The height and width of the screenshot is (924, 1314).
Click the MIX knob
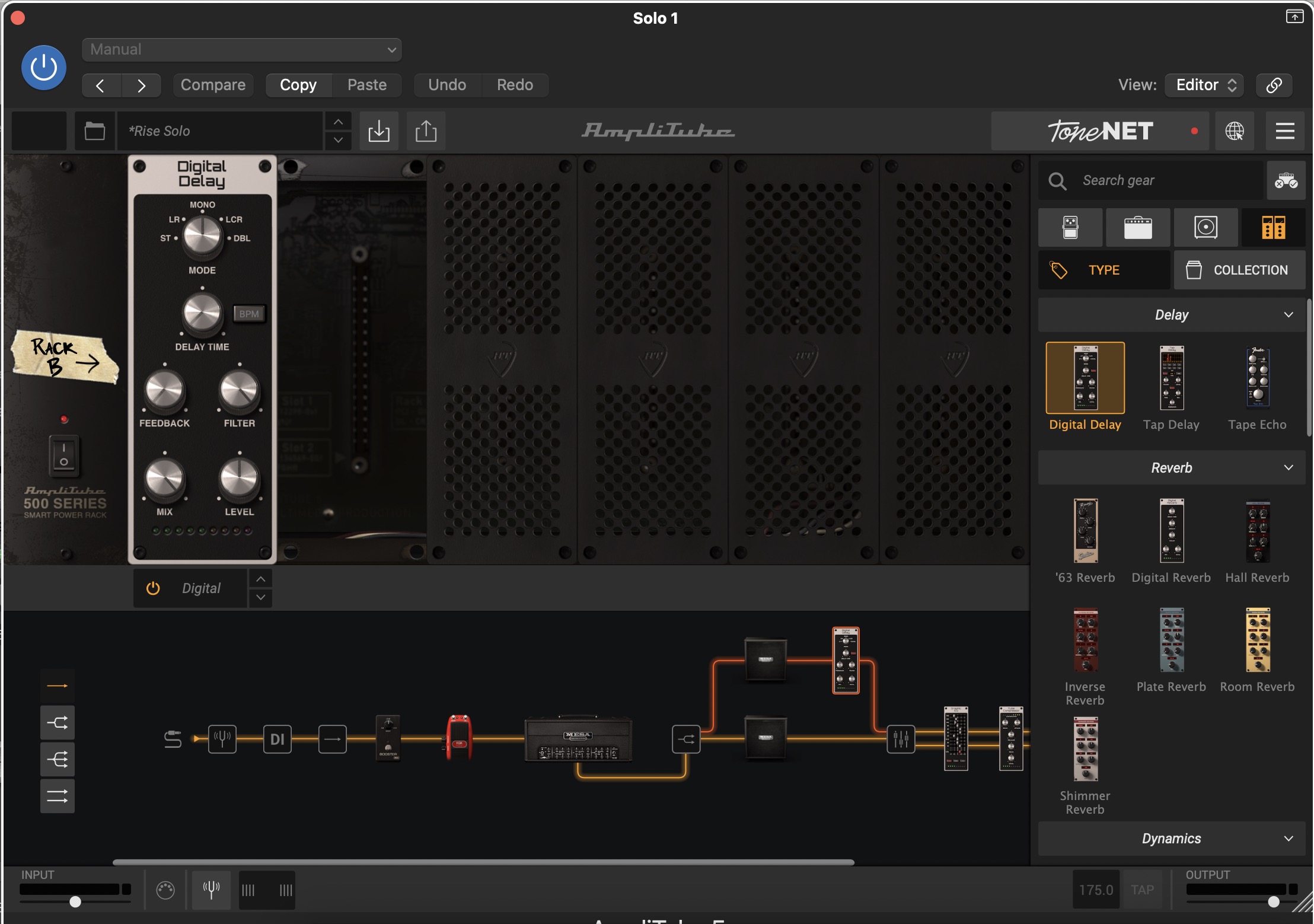click(x=164, y=478)
